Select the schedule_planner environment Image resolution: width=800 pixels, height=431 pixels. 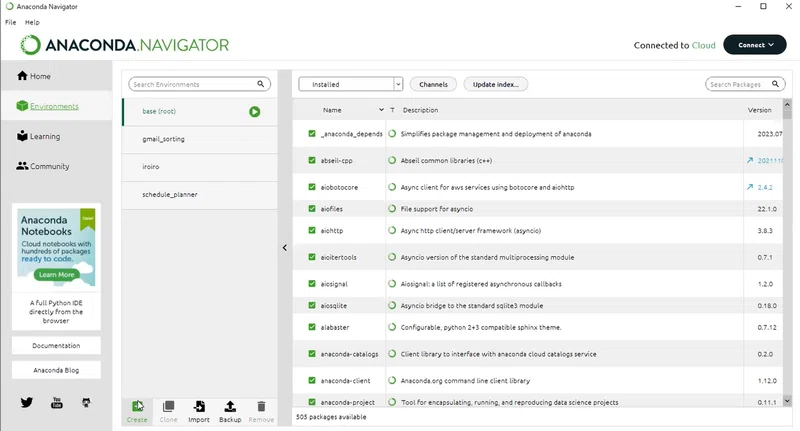tap(199, 195)
